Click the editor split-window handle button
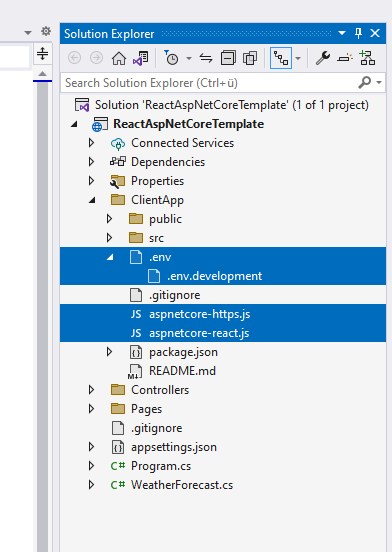The image size is (392, 552). [x=42, y=54]
